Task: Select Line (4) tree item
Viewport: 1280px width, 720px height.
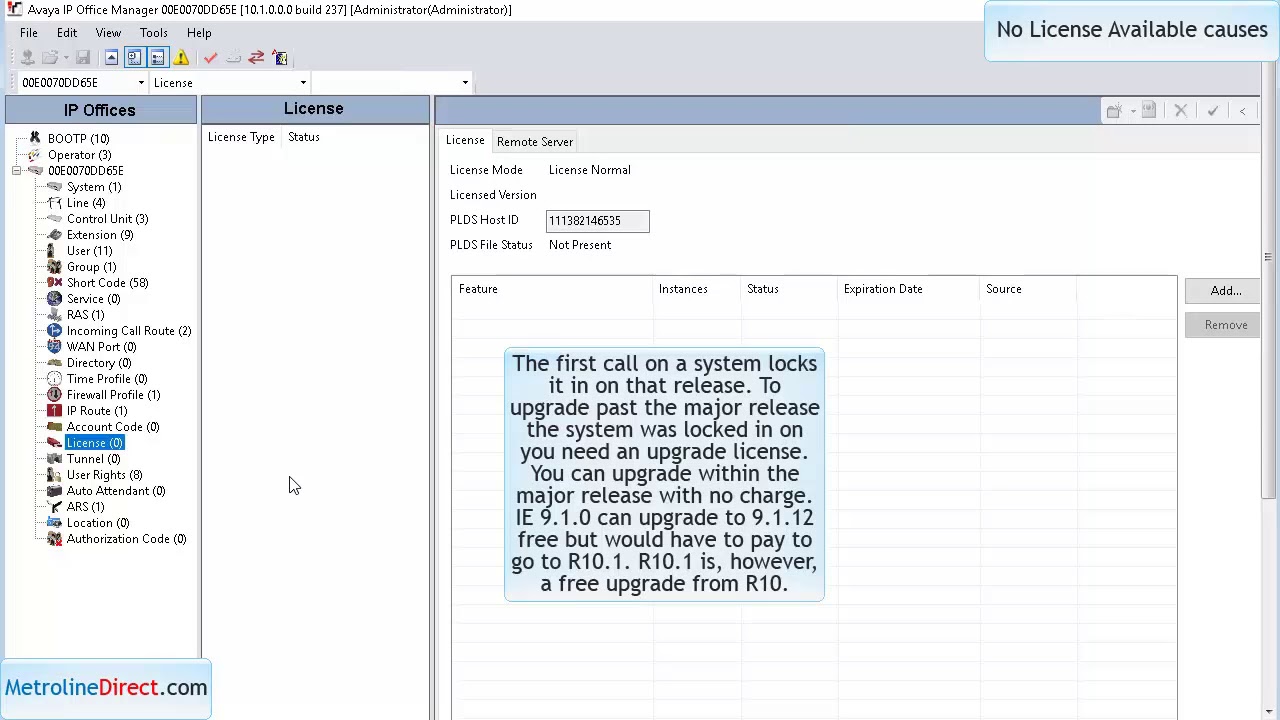Action: click(86, 203)
